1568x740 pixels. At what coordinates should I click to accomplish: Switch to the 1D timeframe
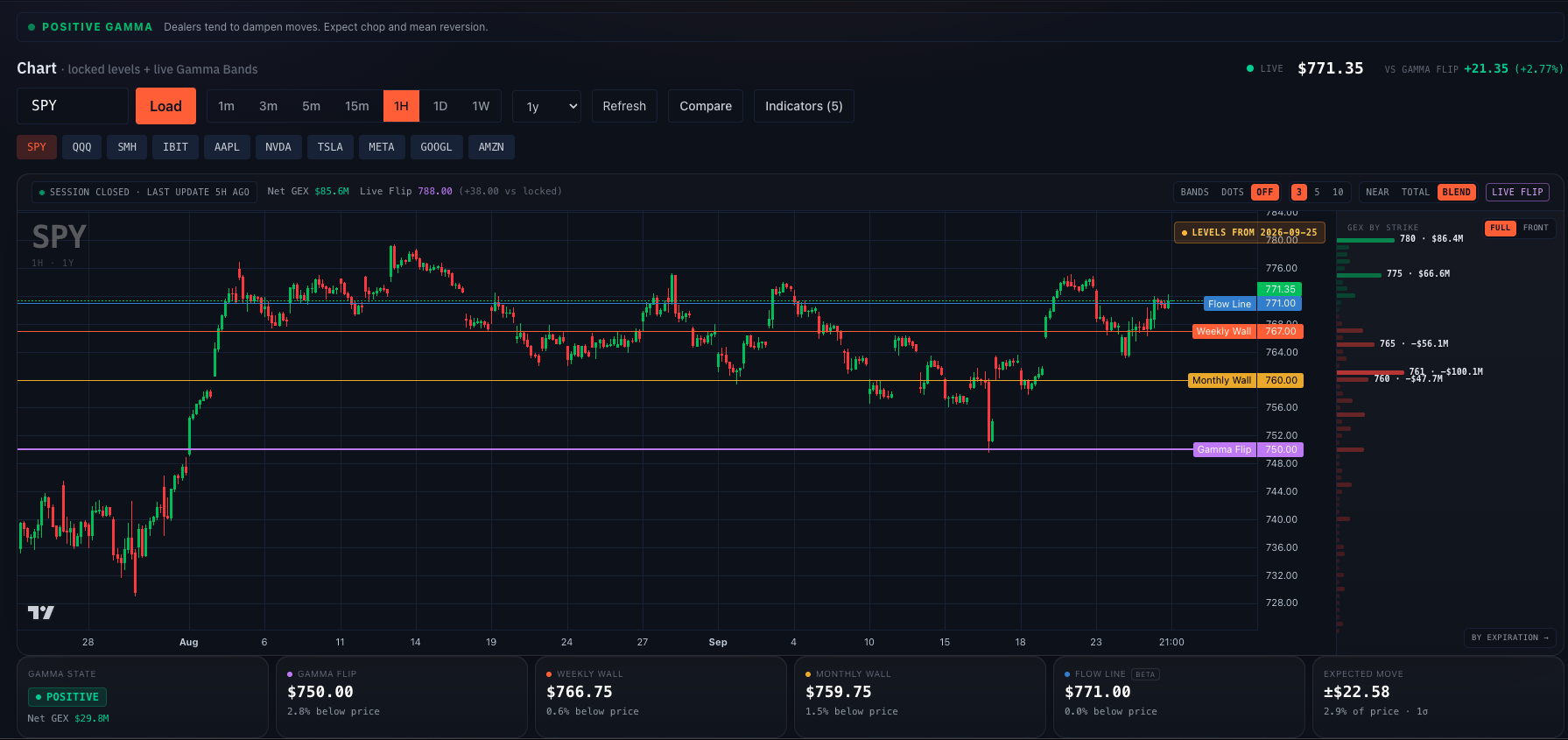440,106
